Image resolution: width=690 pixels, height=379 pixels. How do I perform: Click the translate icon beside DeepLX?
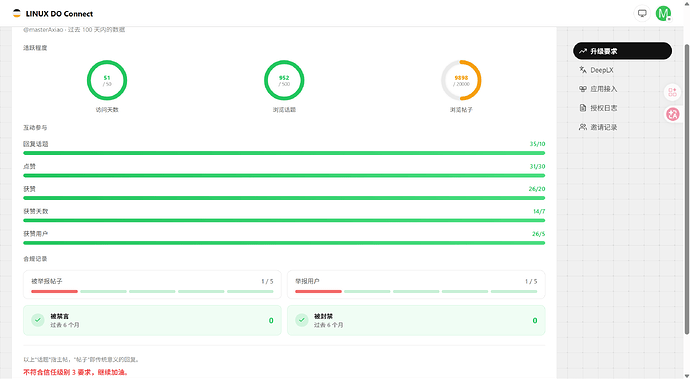[x=583, y=70]
